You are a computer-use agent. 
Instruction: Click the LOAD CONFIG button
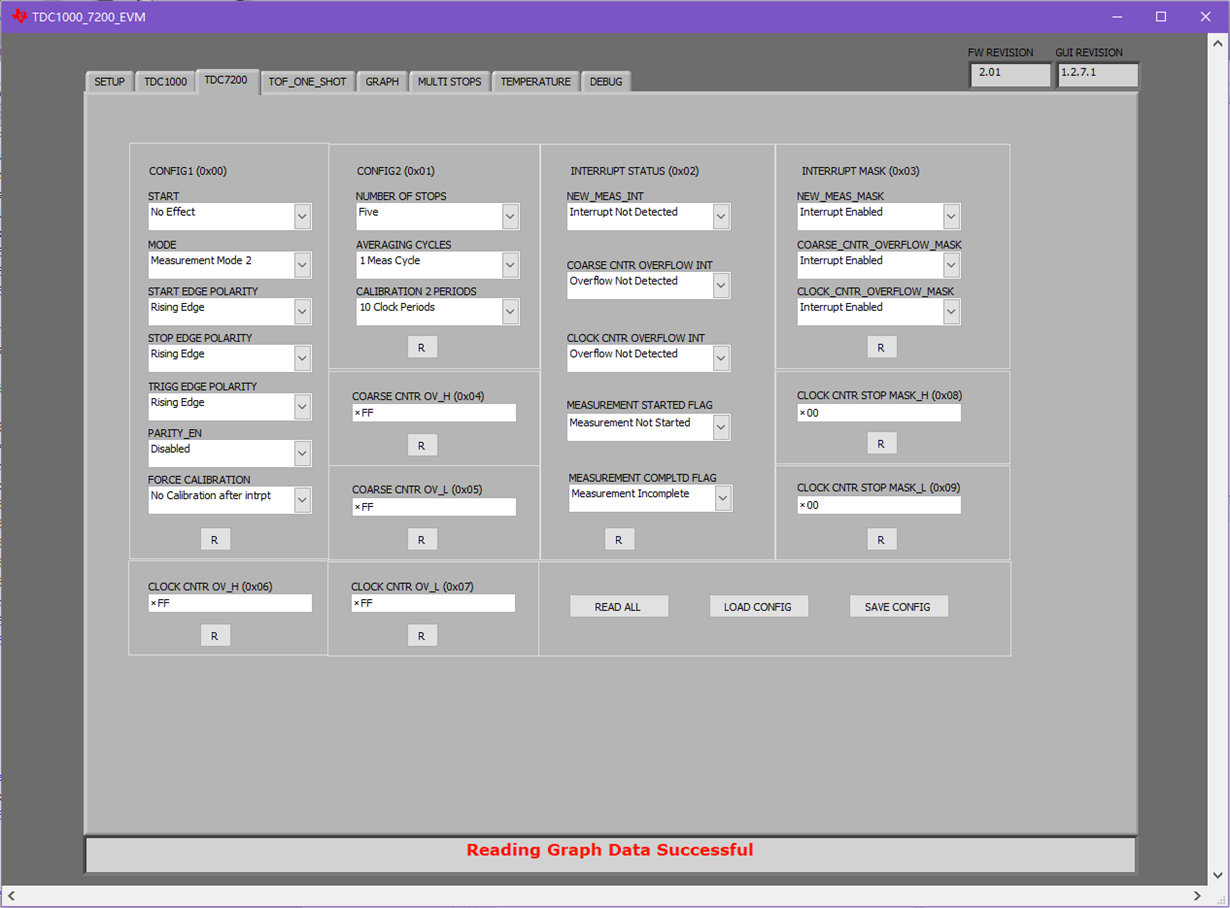click(x=758, y=607)
